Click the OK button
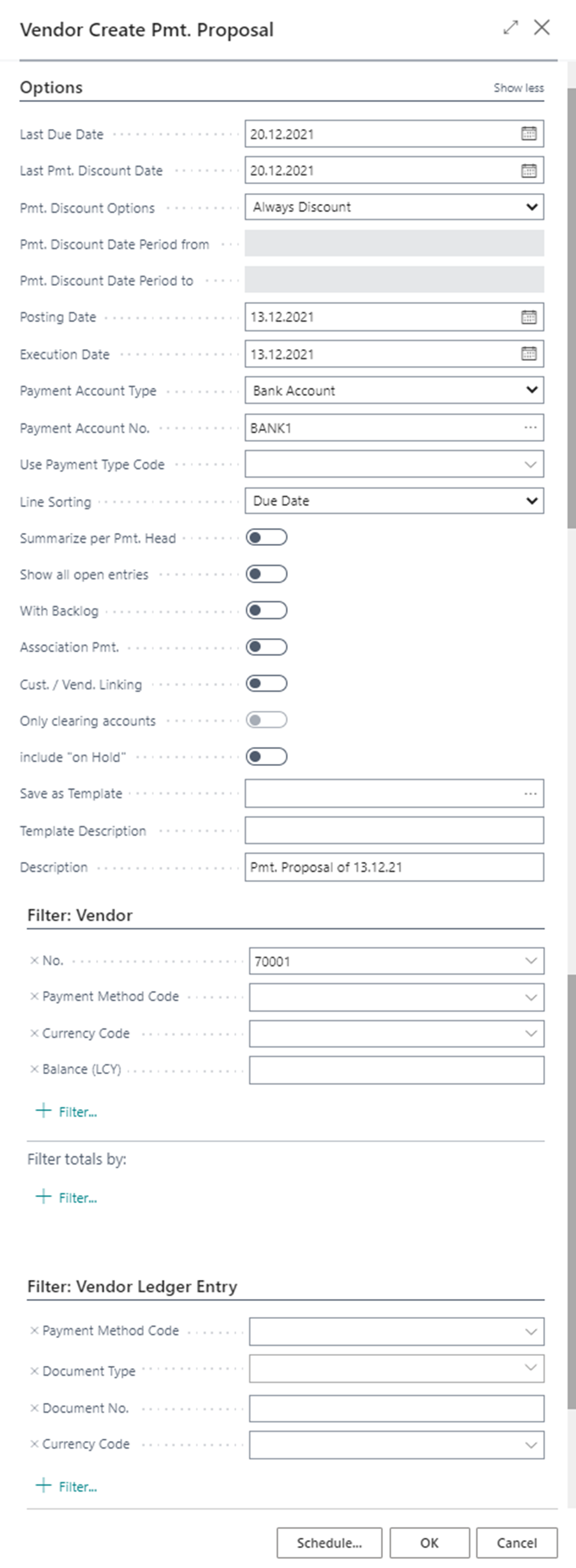The height and width of the screenshot is (1568, 576). 429,1542
